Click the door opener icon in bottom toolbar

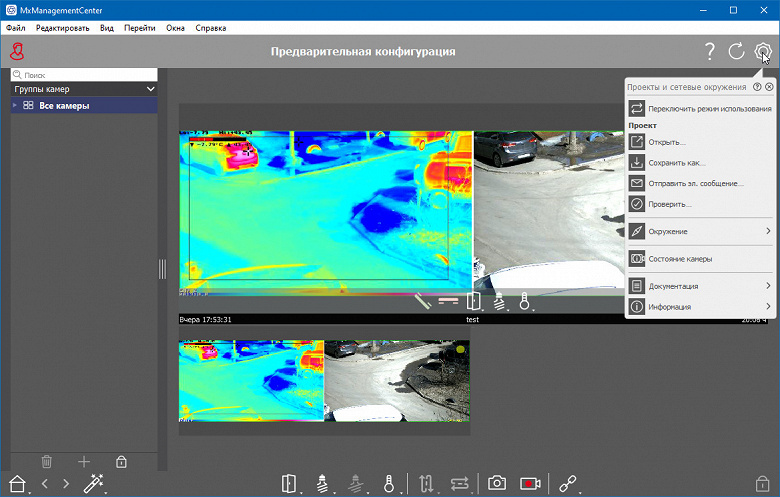[x=289, y=483]
